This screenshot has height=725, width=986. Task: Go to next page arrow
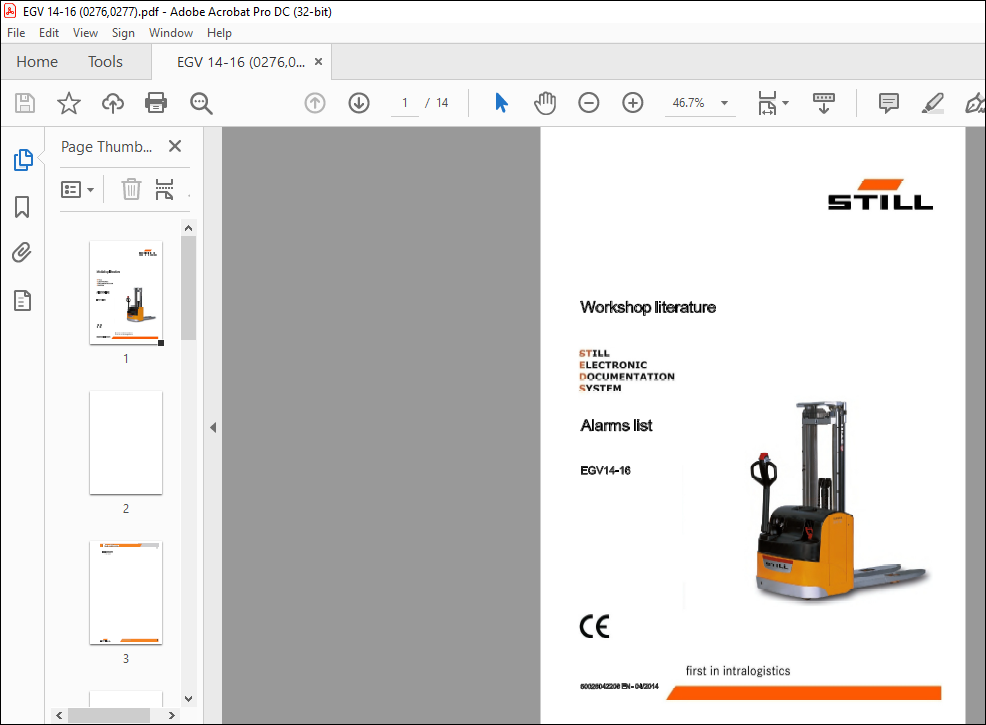(359, 102)
